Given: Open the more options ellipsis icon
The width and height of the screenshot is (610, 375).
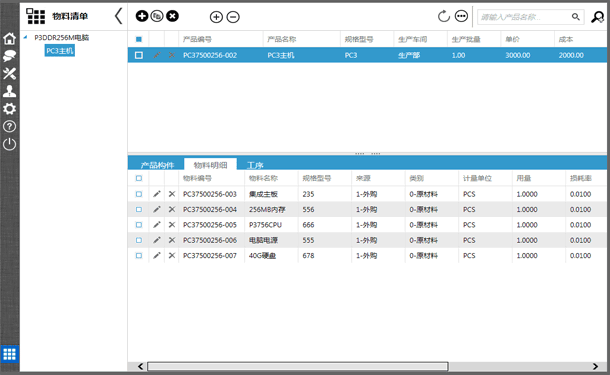Looking at the screenshot, I should pyautogui.click(x=461, y=16).
